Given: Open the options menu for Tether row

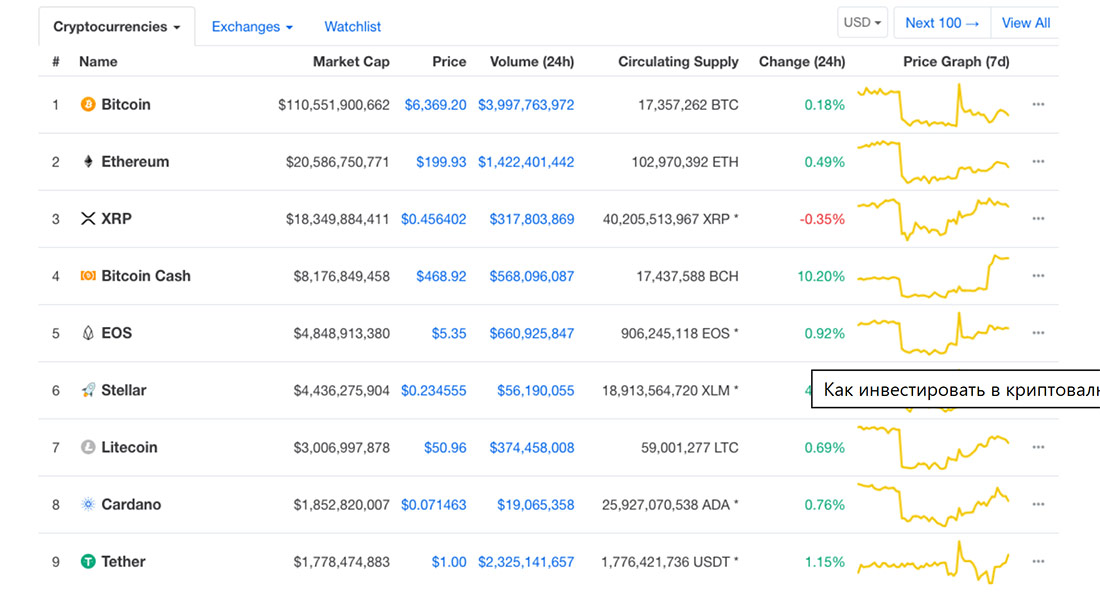Looking at the screenshot, I should point(1038,561).
